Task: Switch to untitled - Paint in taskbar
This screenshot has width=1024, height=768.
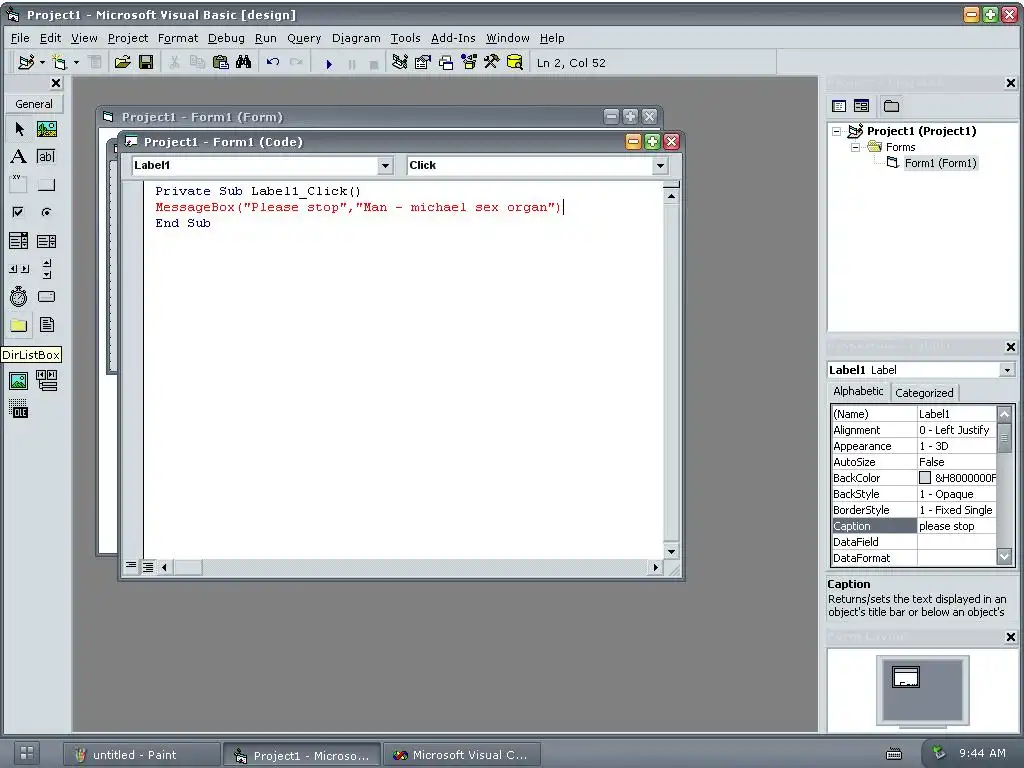Action: [142, 755]
